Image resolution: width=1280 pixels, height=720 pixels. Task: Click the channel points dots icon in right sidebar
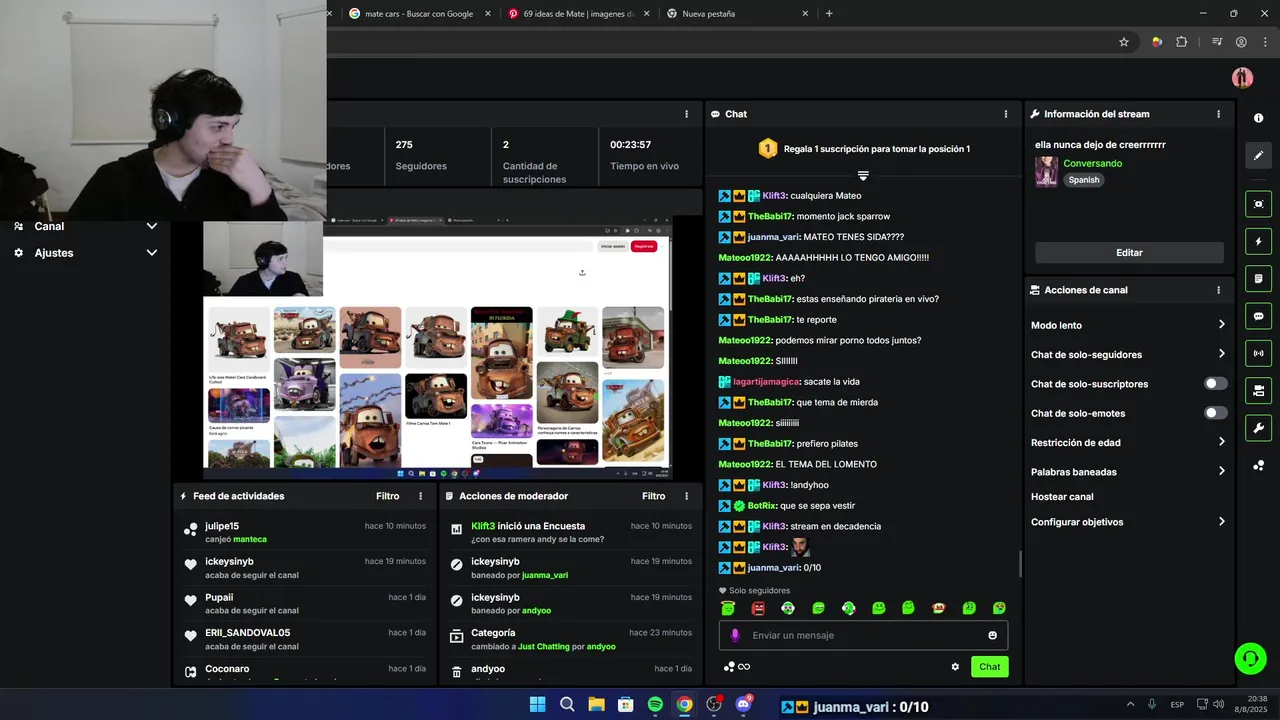[x=1258, y=466]
